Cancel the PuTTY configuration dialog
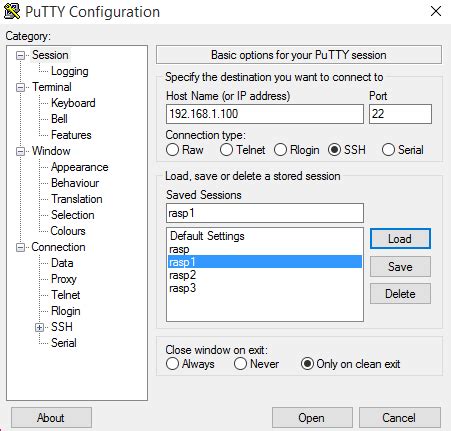The image size is (451, 431). pos(400,418)
